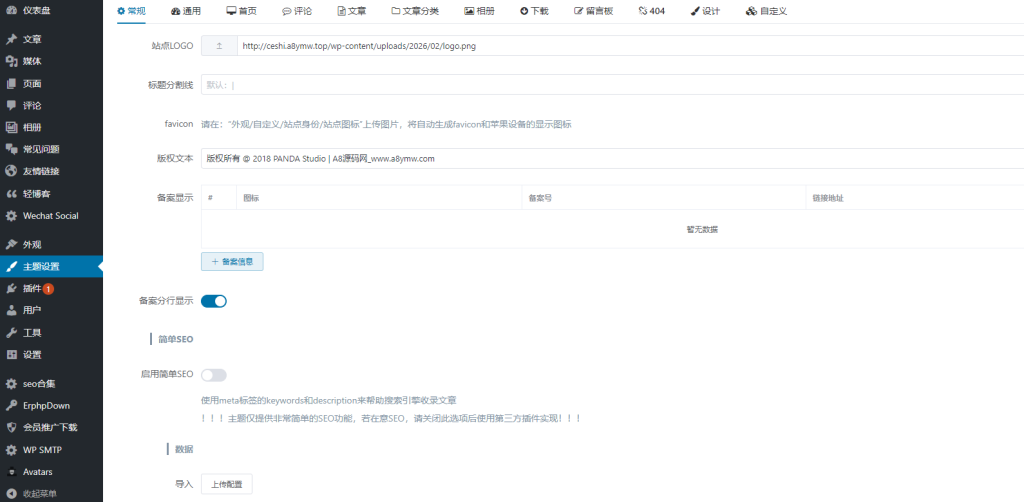Enable the 启用简单SEO switch
This screenshot has width=1024, height=502.
coord(214,375)
